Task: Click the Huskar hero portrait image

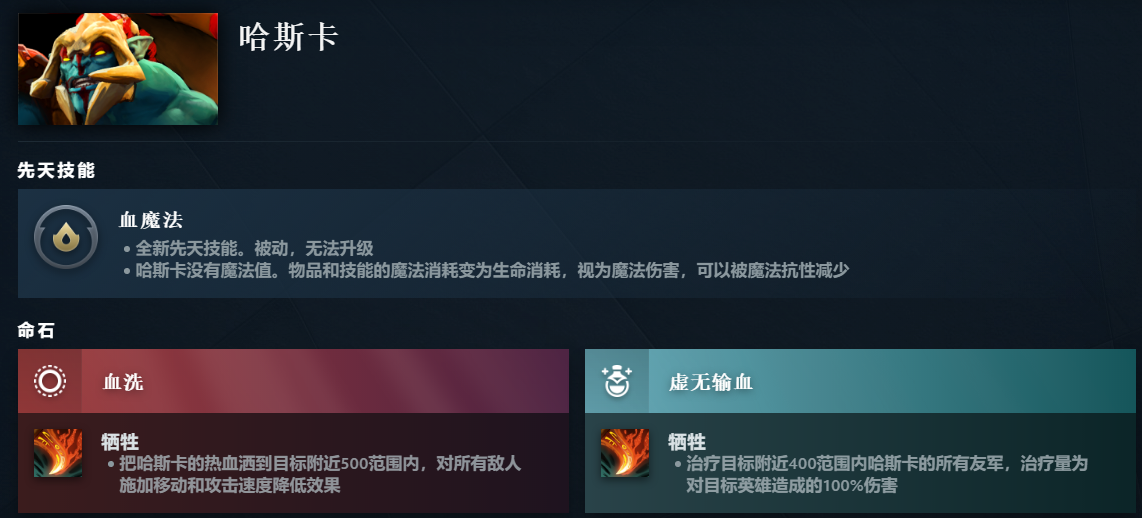Action: (118, 69)
